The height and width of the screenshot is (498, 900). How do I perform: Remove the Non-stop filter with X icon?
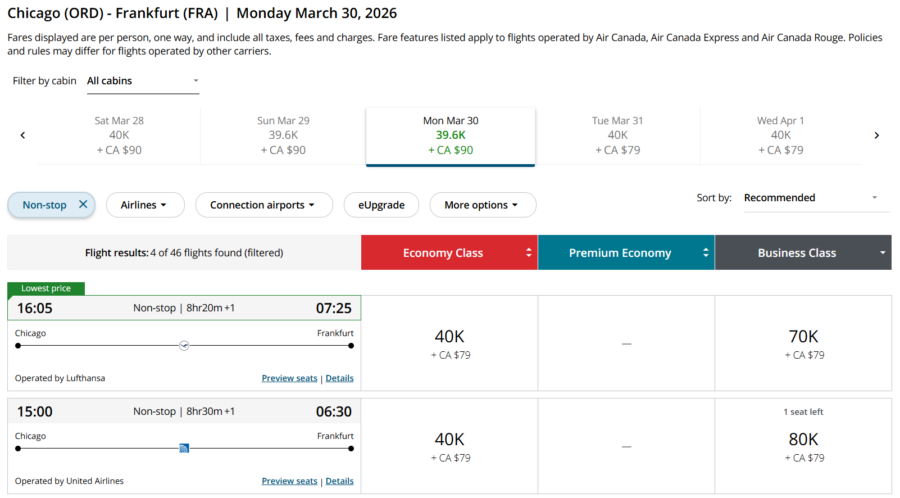coord(83,204)
